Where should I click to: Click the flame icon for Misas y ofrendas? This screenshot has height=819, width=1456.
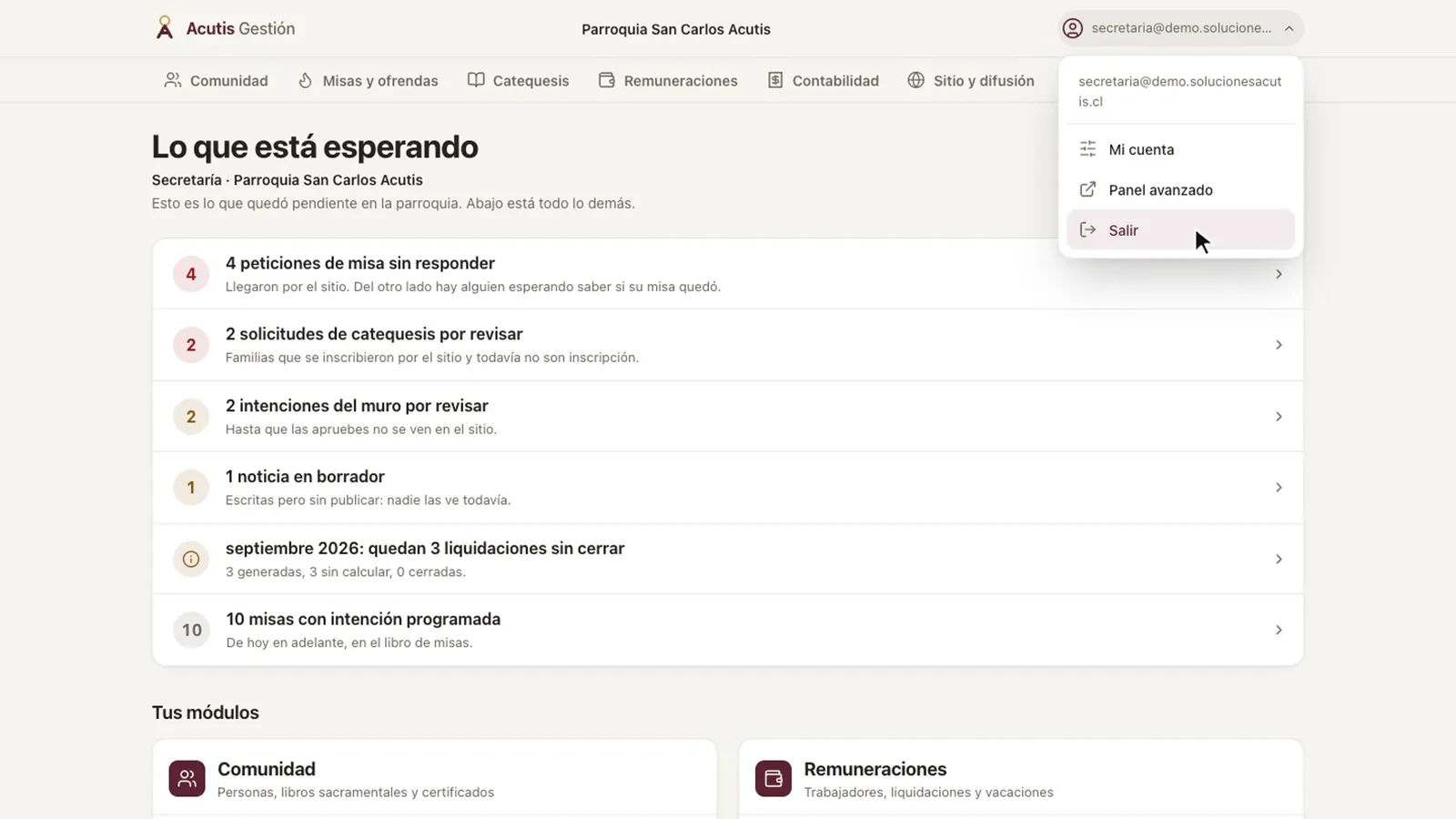point(305,80)
